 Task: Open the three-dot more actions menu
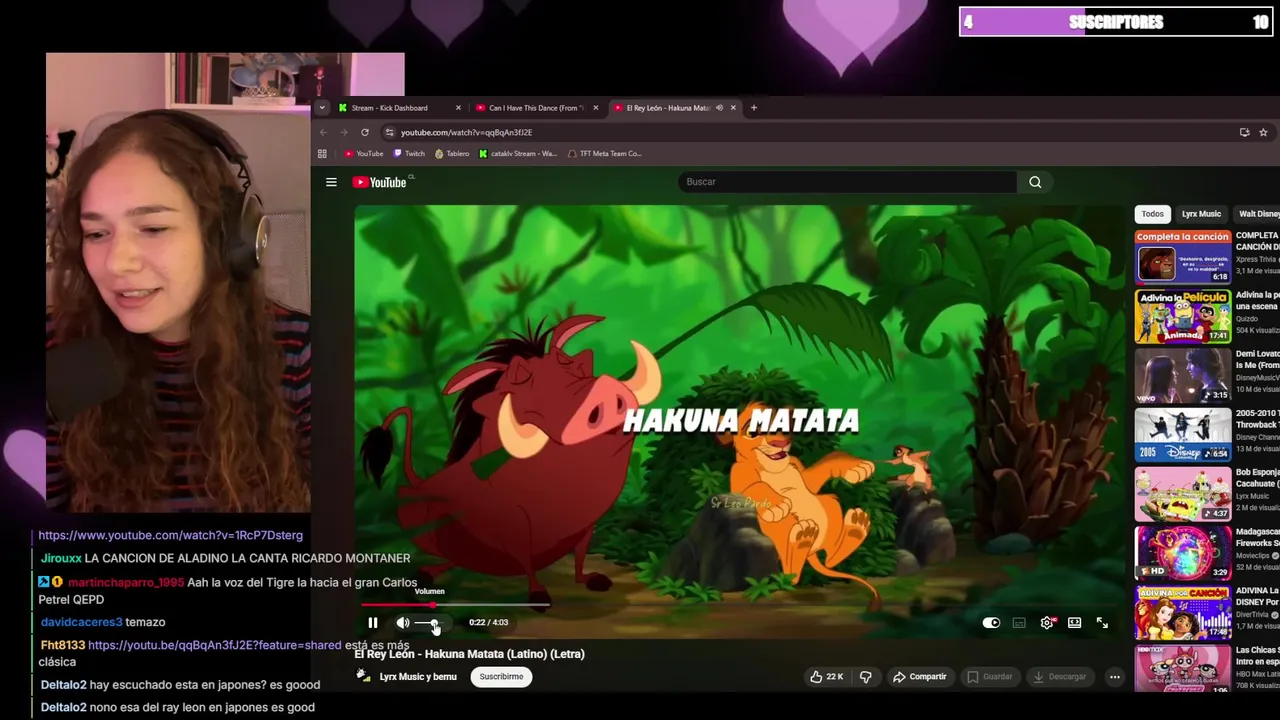1114,676
